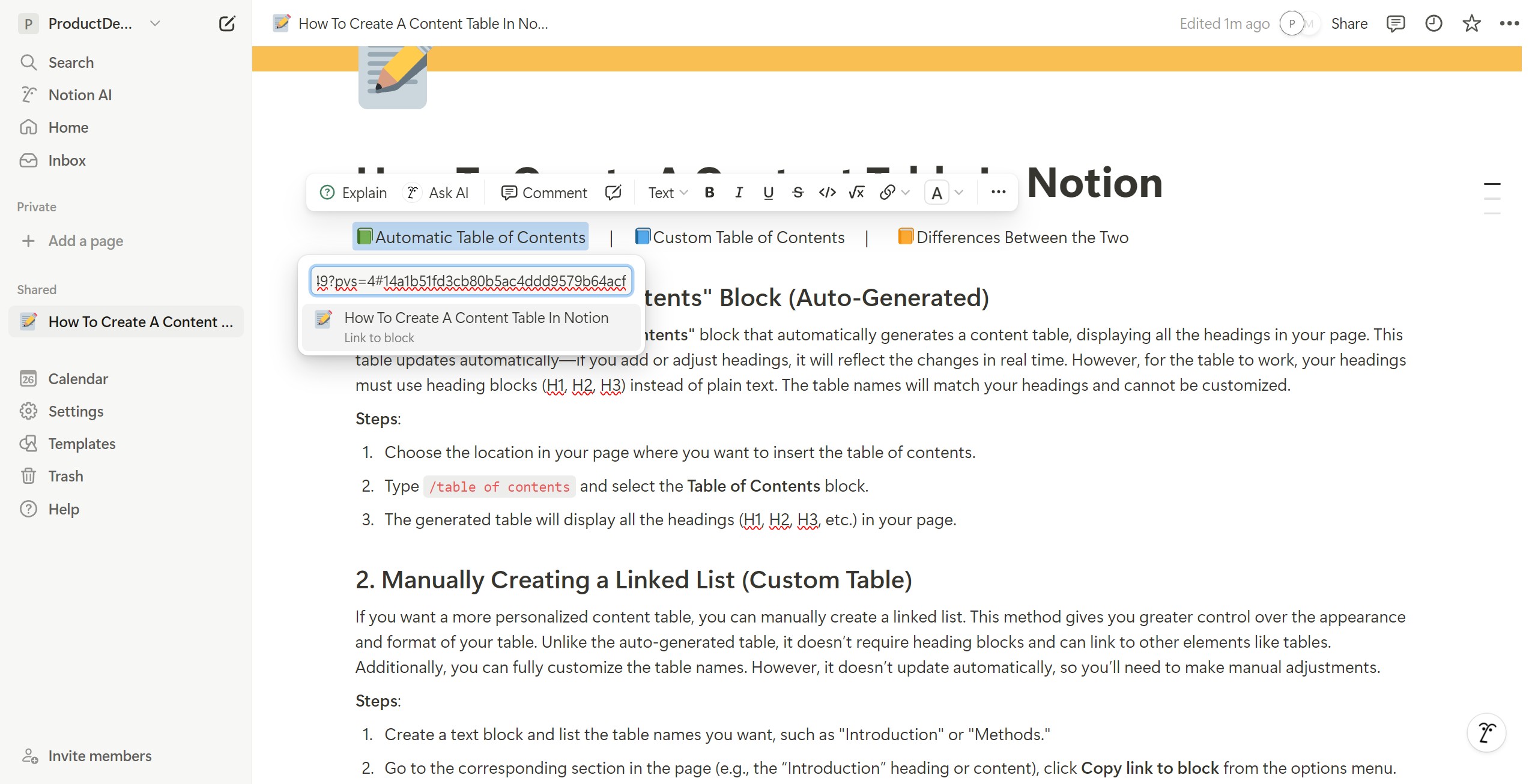The image size is (1538, 784).
Task: Click the link icon in toolbar
Action: tap(887, 193)
